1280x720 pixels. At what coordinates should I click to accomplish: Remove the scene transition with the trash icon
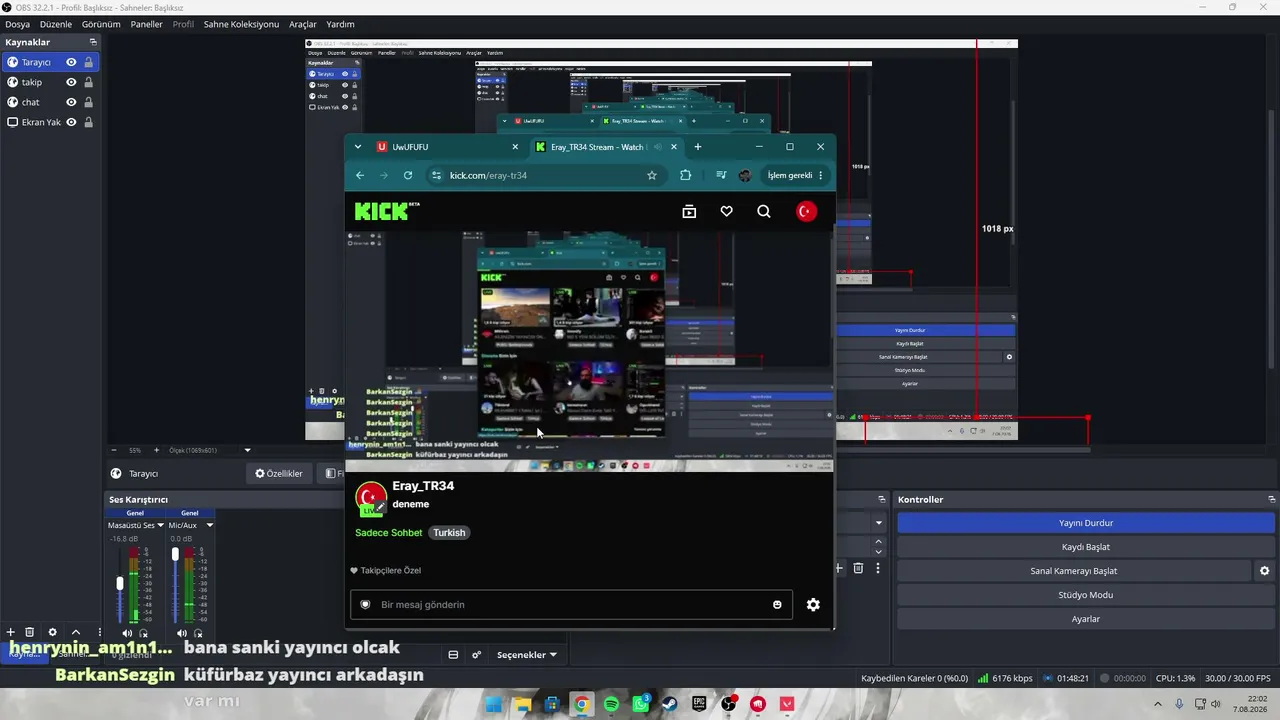(x=858, y=568)
